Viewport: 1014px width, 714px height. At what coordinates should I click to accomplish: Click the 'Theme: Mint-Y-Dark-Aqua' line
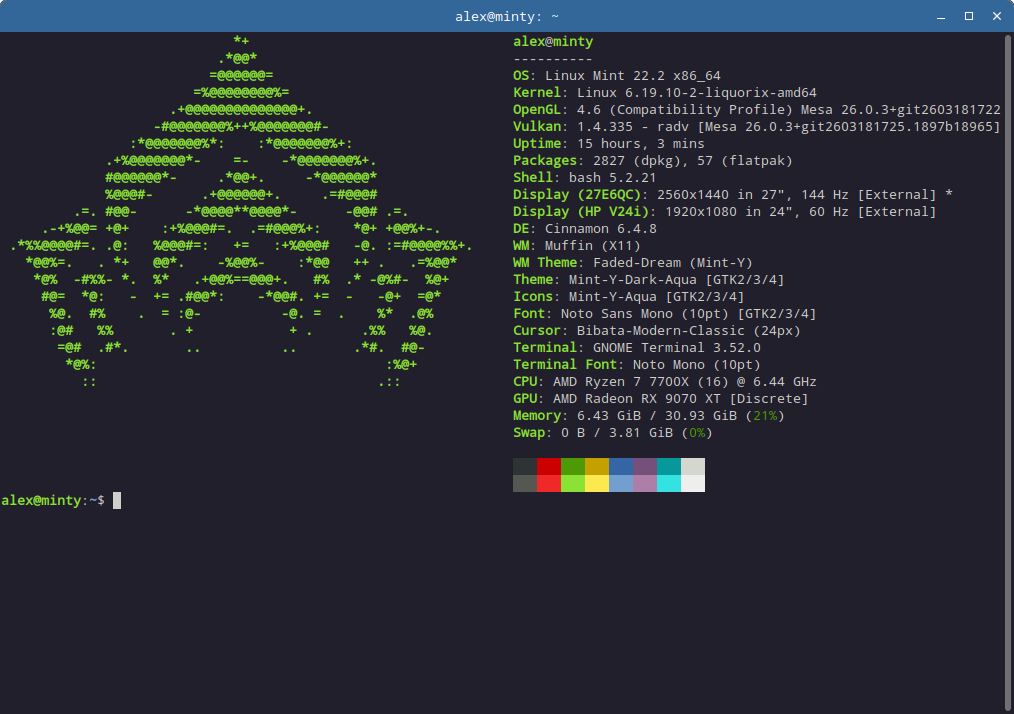[x=649, y=279]
